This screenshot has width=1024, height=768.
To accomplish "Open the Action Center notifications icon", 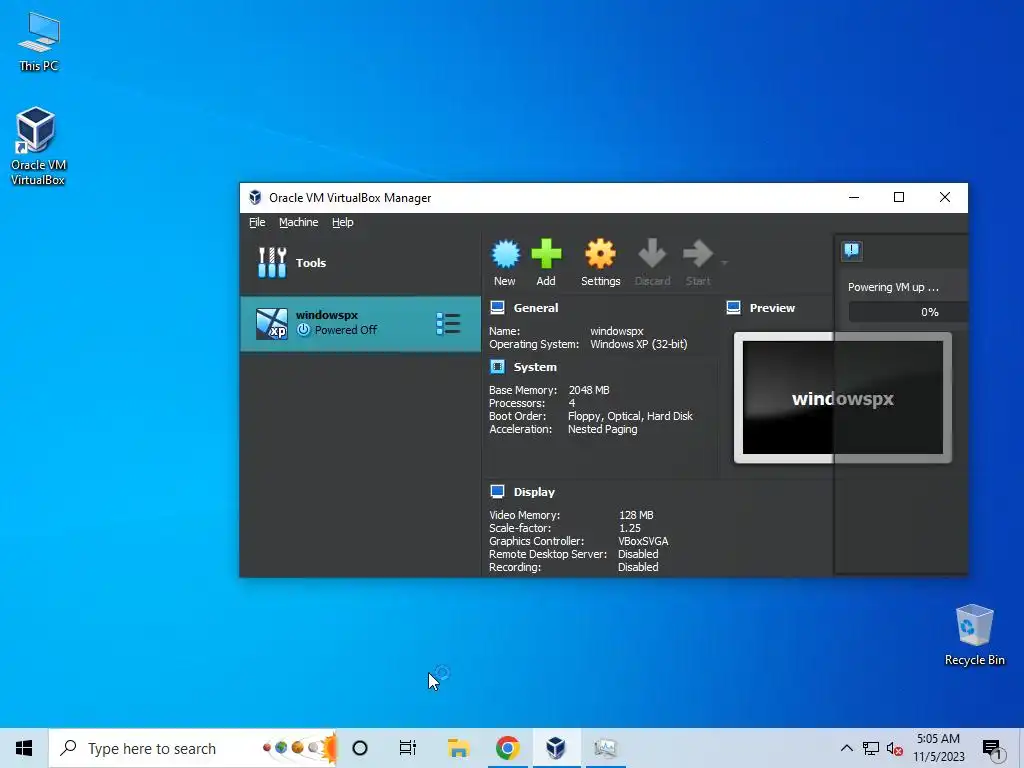I will tap(993, 748).
